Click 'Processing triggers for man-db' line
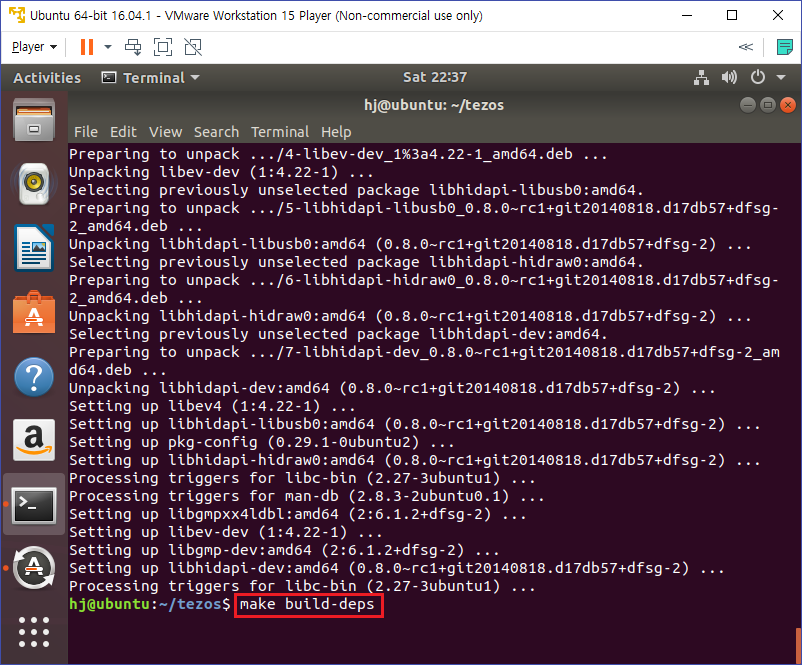Image resolution: width=802 pixels, height=665 pixels. click(306, 496)
